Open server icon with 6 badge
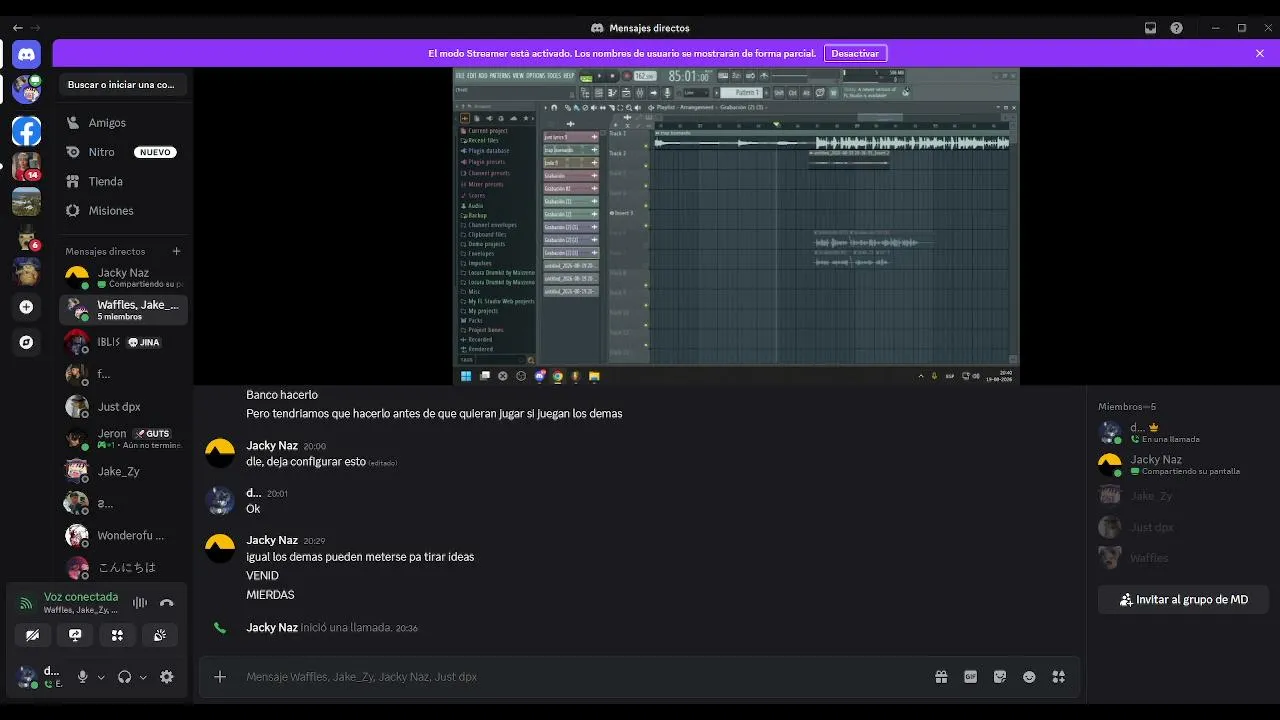The image size is (1280, 720). tap(26, 237)
